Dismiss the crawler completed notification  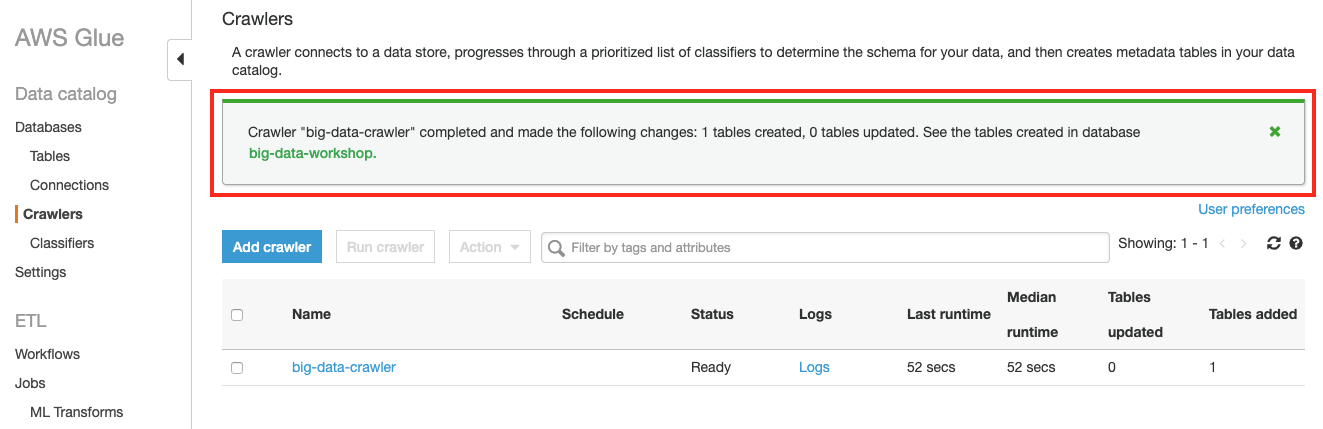tap(1275, 132)
